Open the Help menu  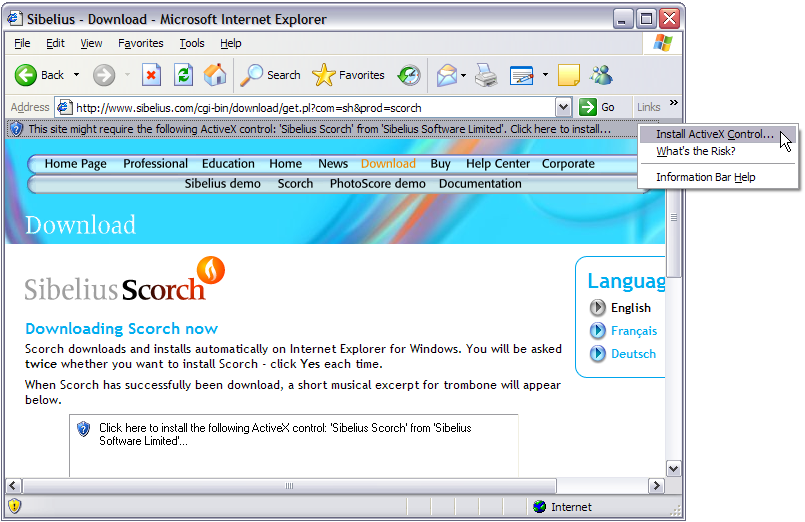pyautogui.click(x=231, y=43)
